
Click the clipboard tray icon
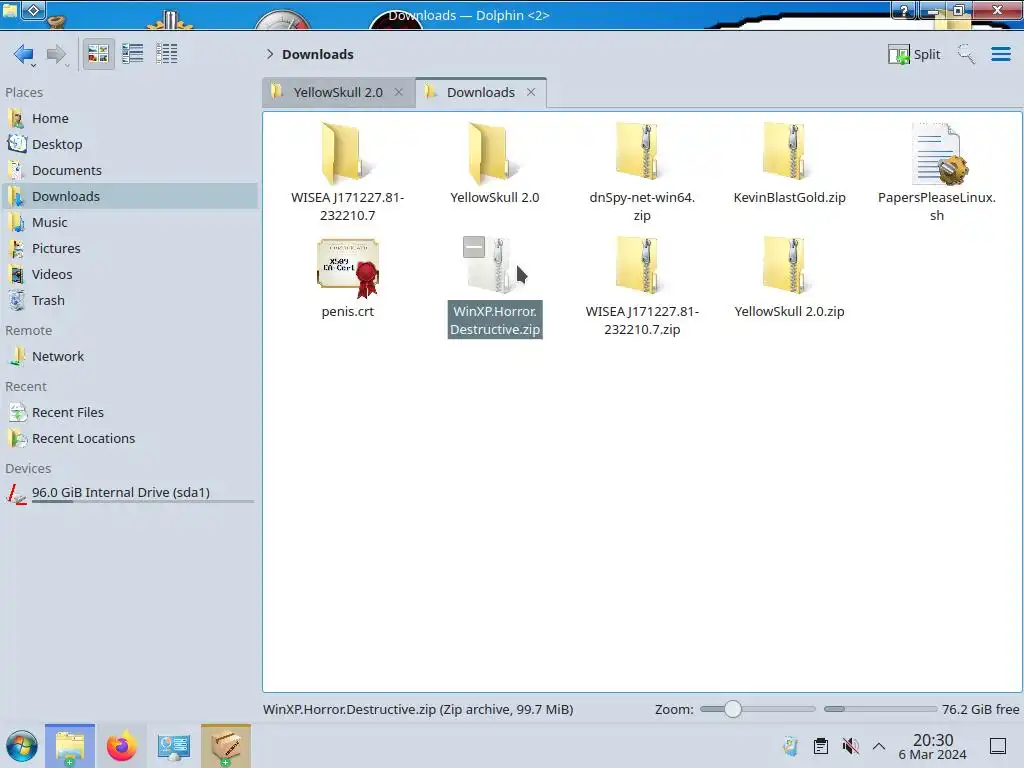(821, 746)
